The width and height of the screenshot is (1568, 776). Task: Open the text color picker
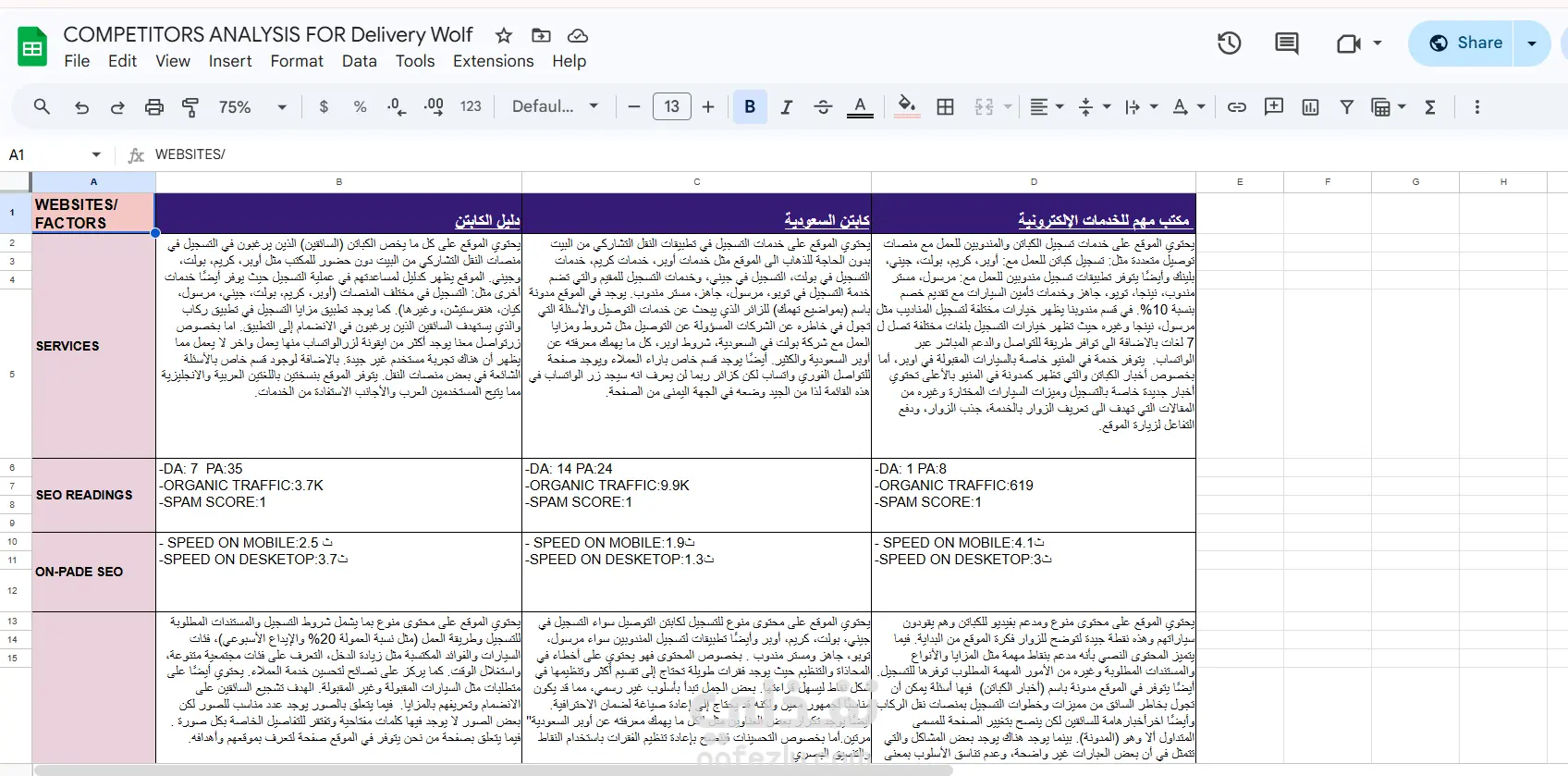coord(860,107)
